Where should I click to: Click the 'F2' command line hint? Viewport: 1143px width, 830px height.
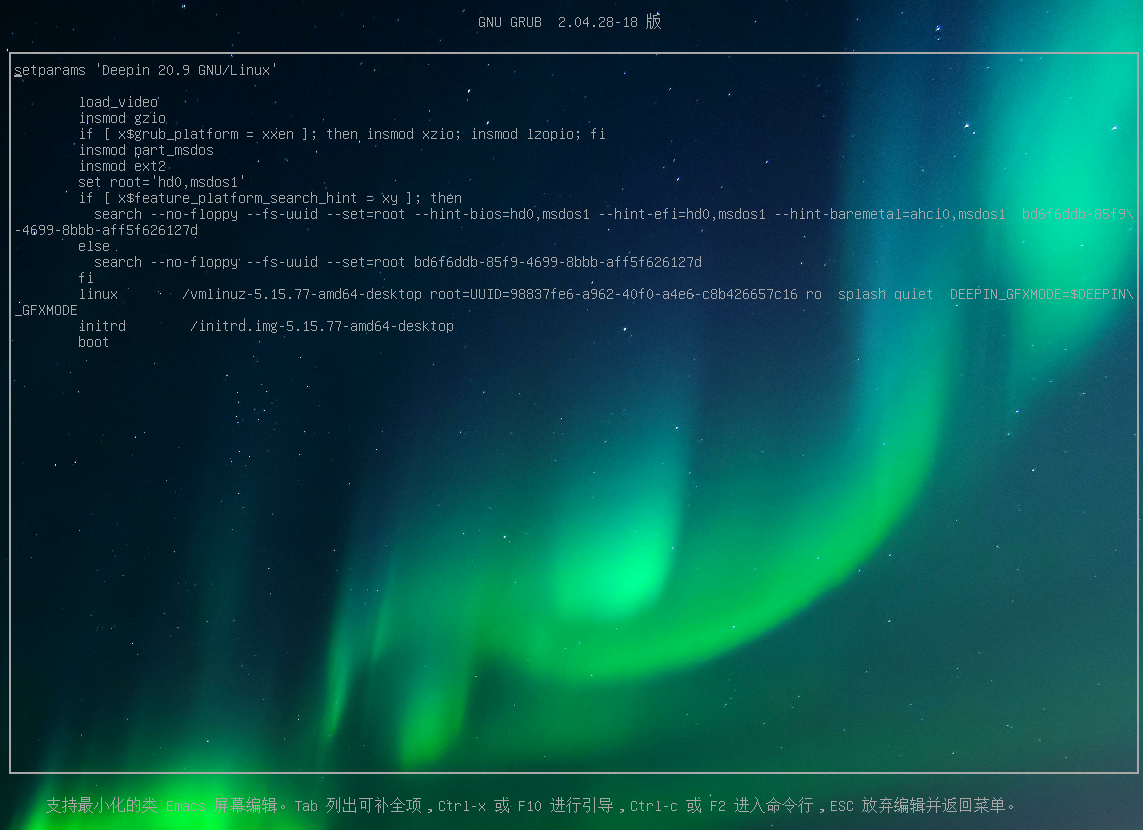(x=718, y=806)
